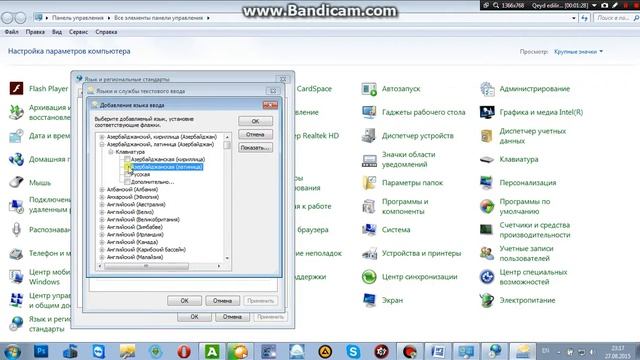Open Автозапуск in Control Panel

click(x=391, y=89)
